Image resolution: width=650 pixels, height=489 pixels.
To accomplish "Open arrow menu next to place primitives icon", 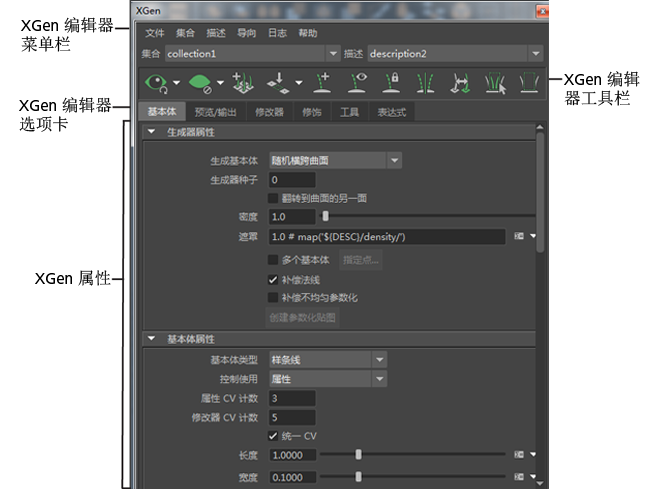I will coord(299,83).
